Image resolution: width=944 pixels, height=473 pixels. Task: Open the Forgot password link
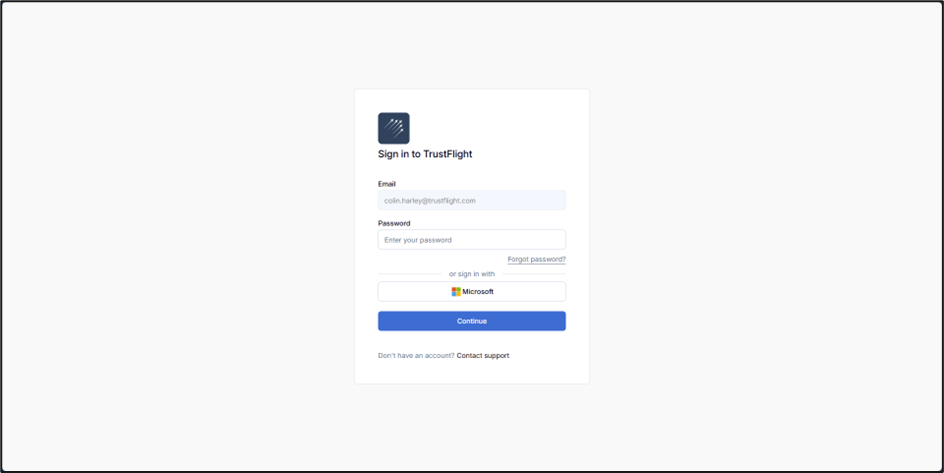tap(536, 259)
